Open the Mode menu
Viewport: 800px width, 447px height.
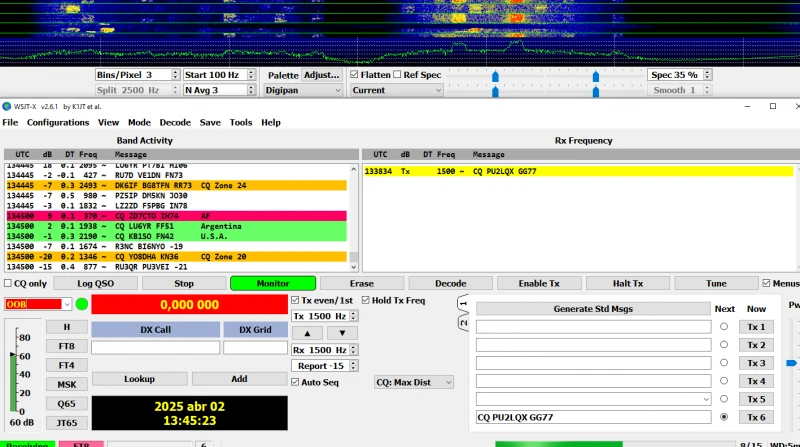click(139, 122)
